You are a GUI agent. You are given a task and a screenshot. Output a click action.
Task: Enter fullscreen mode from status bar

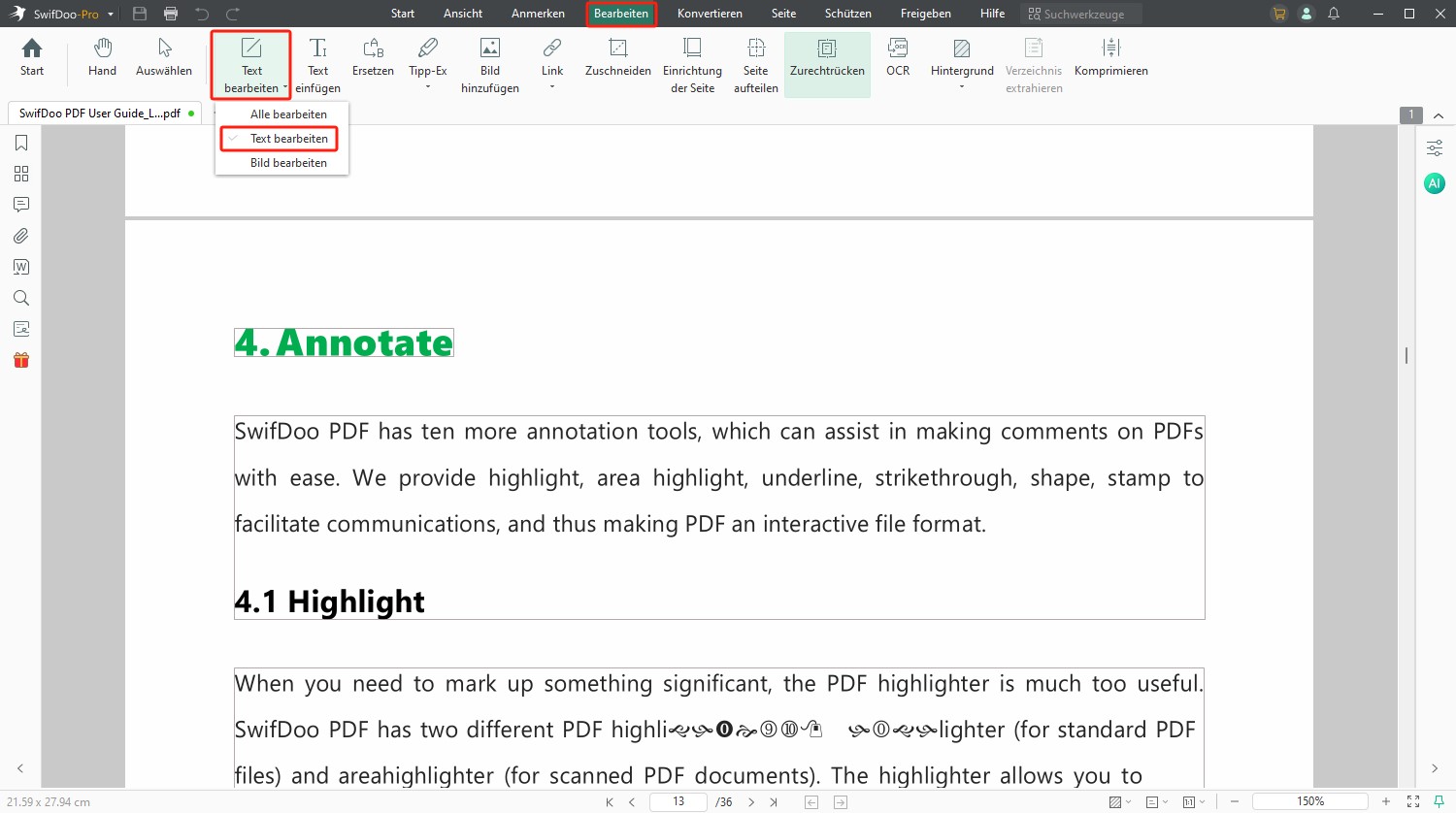click(1413, 801)
